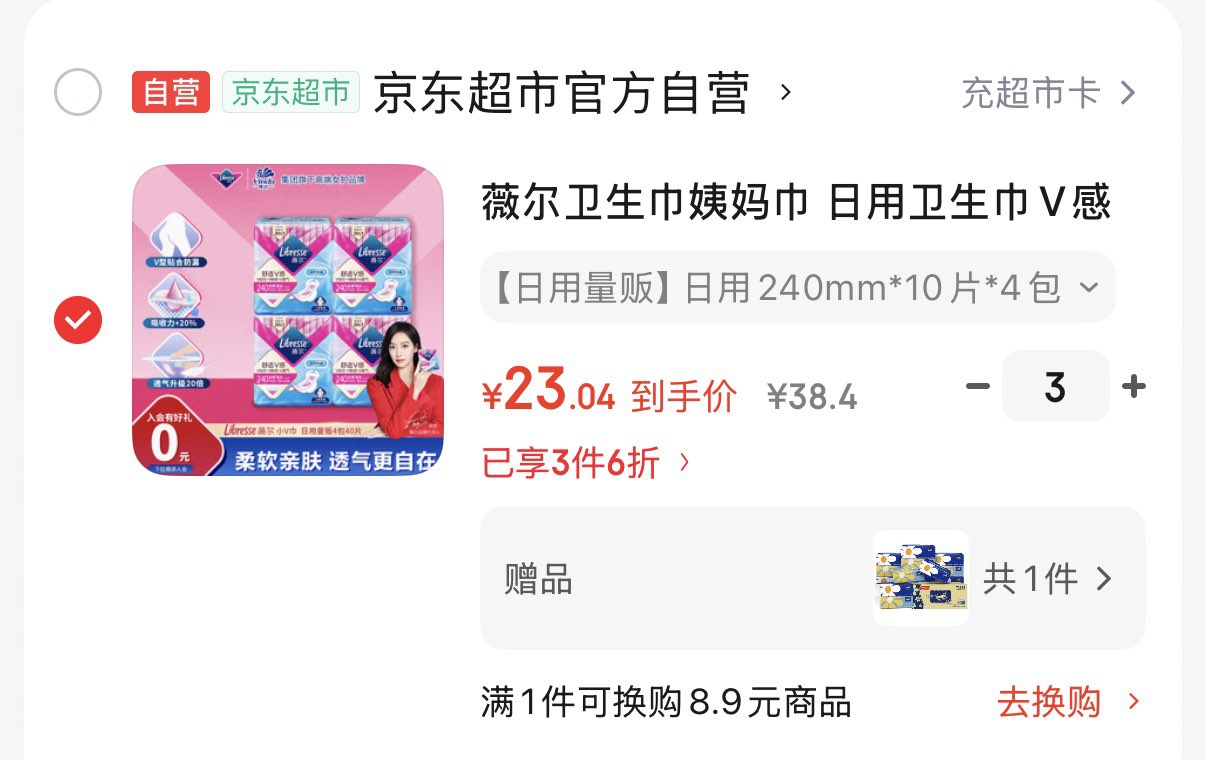Open the sanitary pad product image
Screen dimensions: 1206x760
tap(288, 320)
